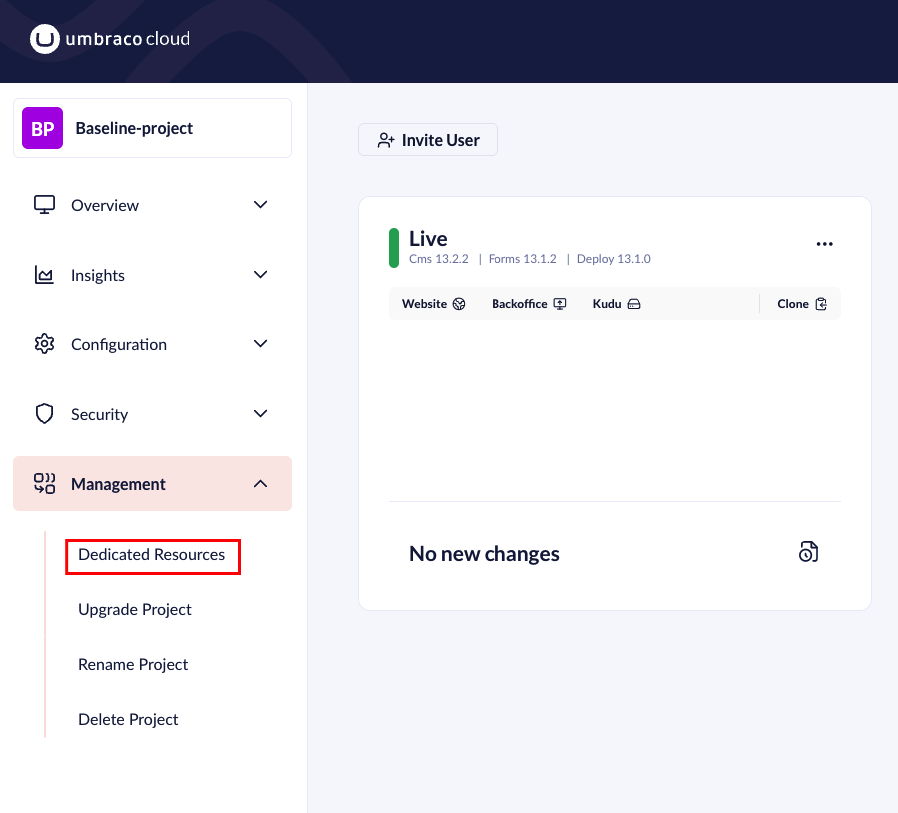Click the Management section icon
Image resolution: width=898 pixels, height=813 pixels.
coord(44,484)
